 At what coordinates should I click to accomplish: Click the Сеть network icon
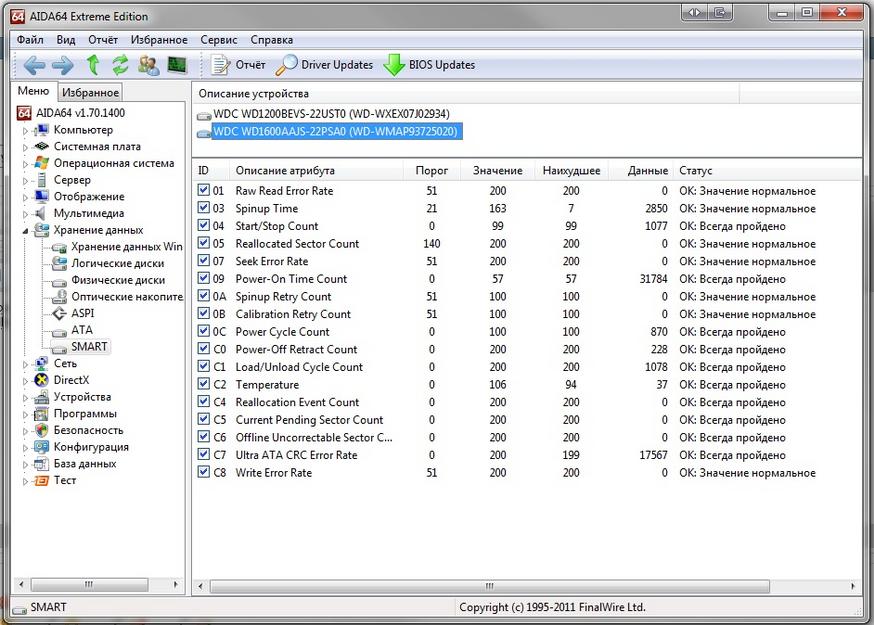point(41,364)
